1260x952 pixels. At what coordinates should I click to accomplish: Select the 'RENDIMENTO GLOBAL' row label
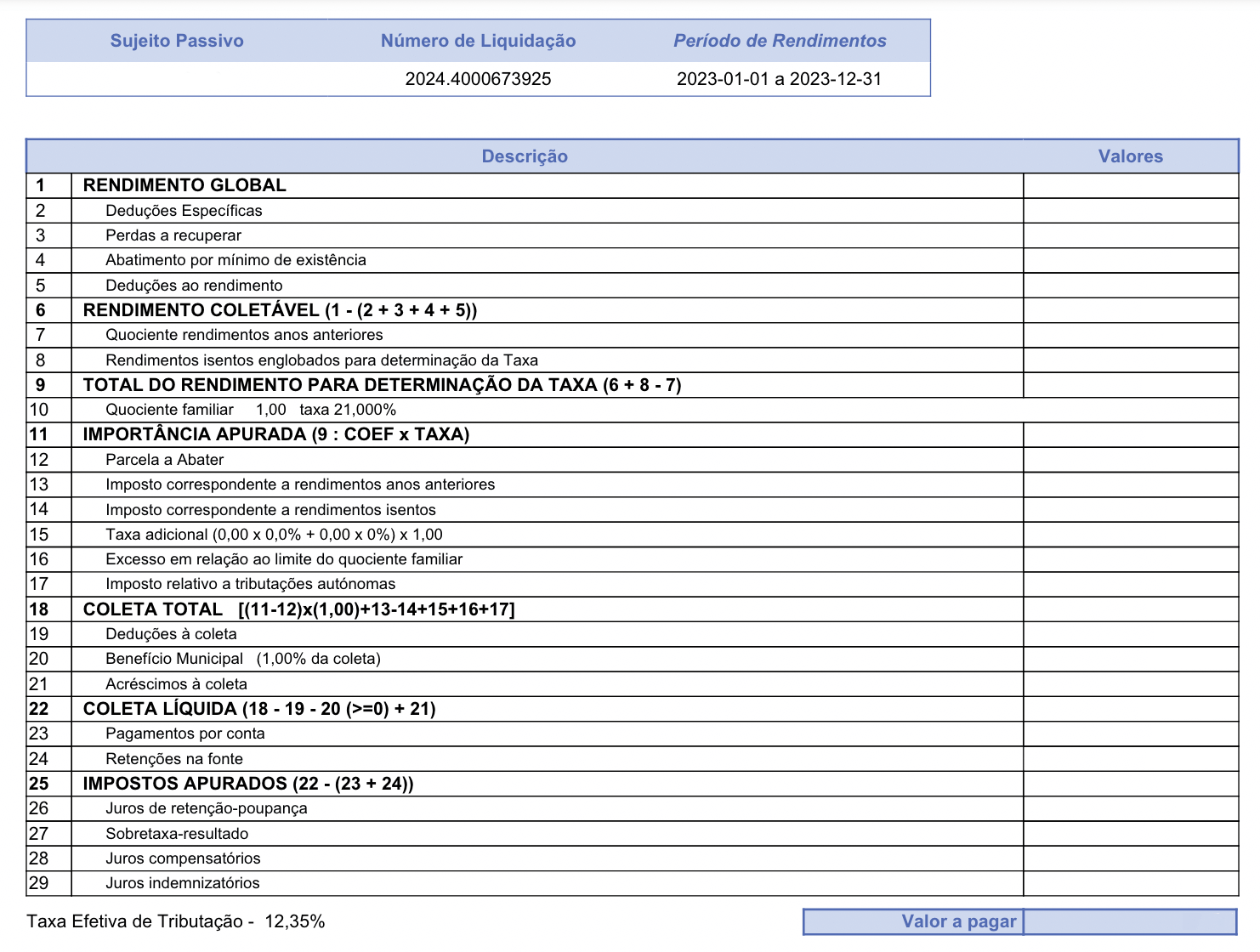tap(184, 185)
